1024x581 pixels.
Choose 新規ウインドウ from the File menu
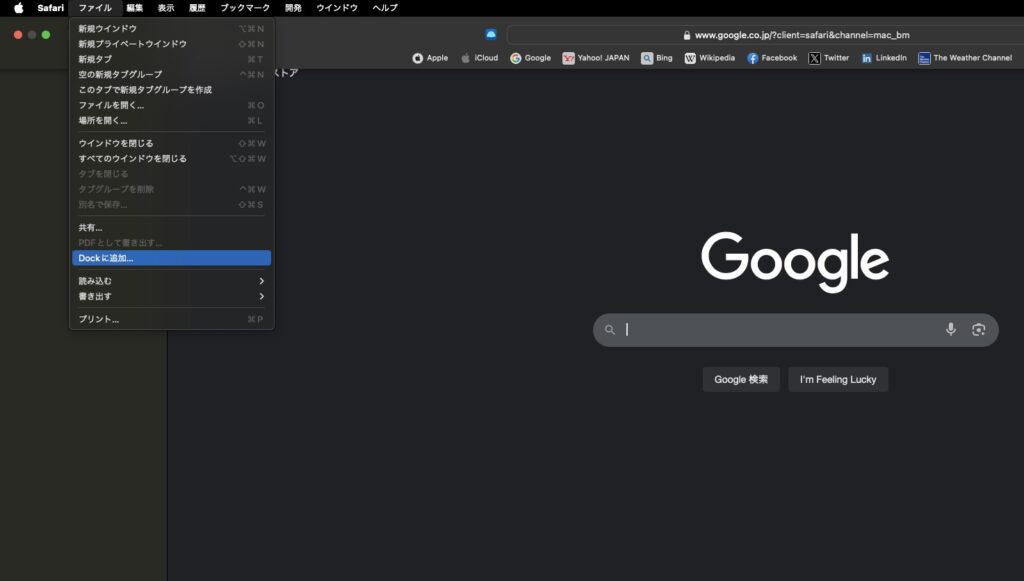pyautogui.click(x=171, y=29)
